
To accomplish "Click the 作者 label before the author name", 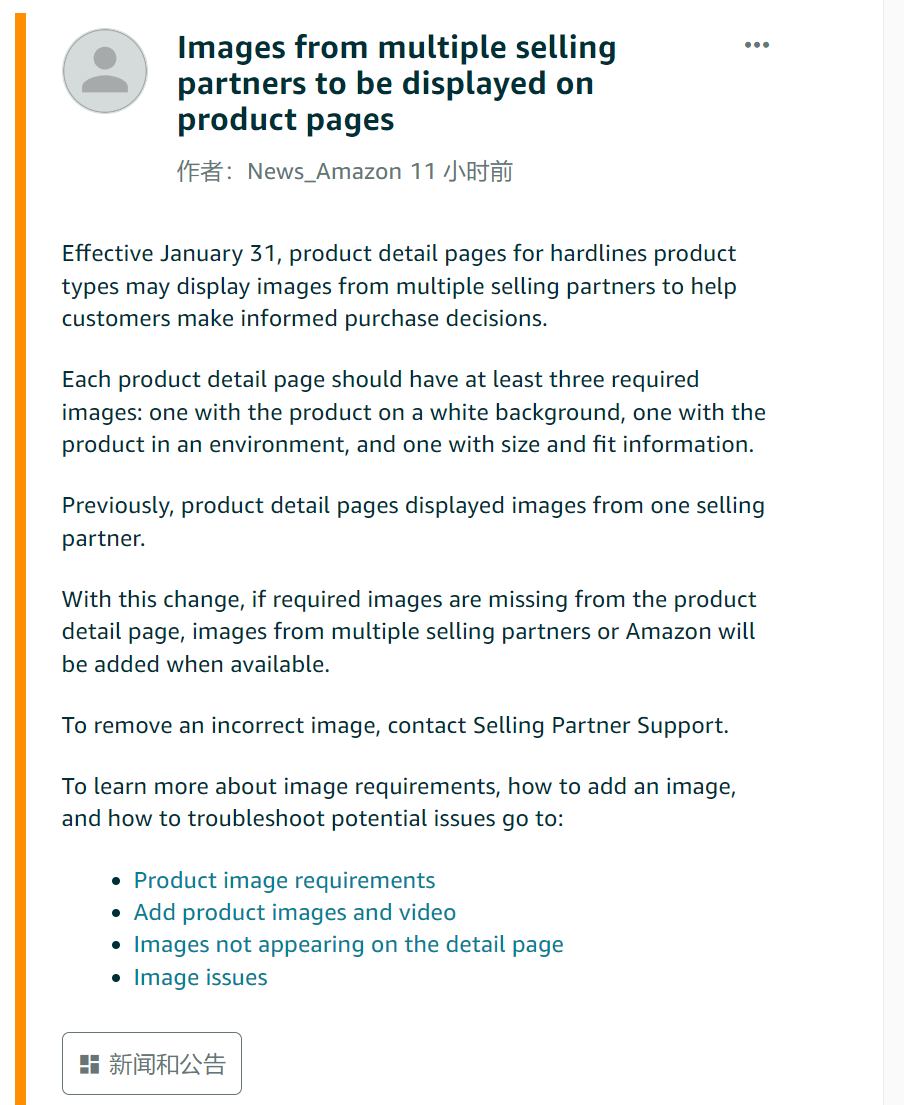I will tap(199, 172).
